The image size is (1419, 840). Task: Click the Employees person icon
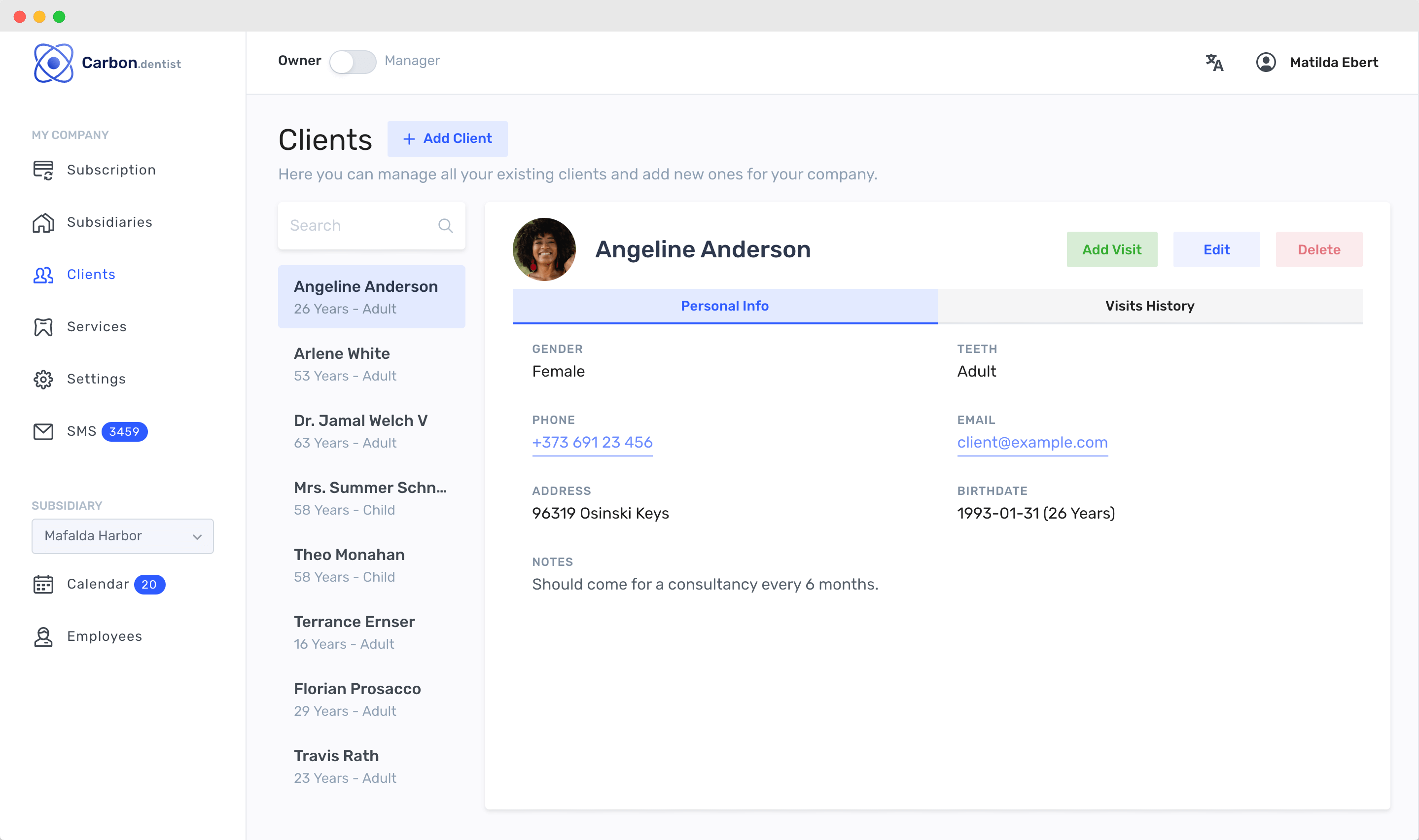43,637
